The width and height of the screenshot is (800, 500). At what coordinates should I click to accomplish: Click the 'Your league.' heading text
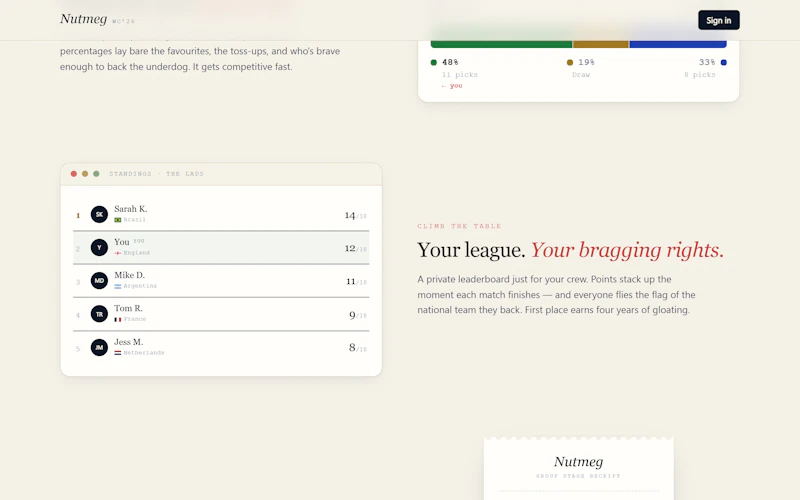tap(471, 250)
